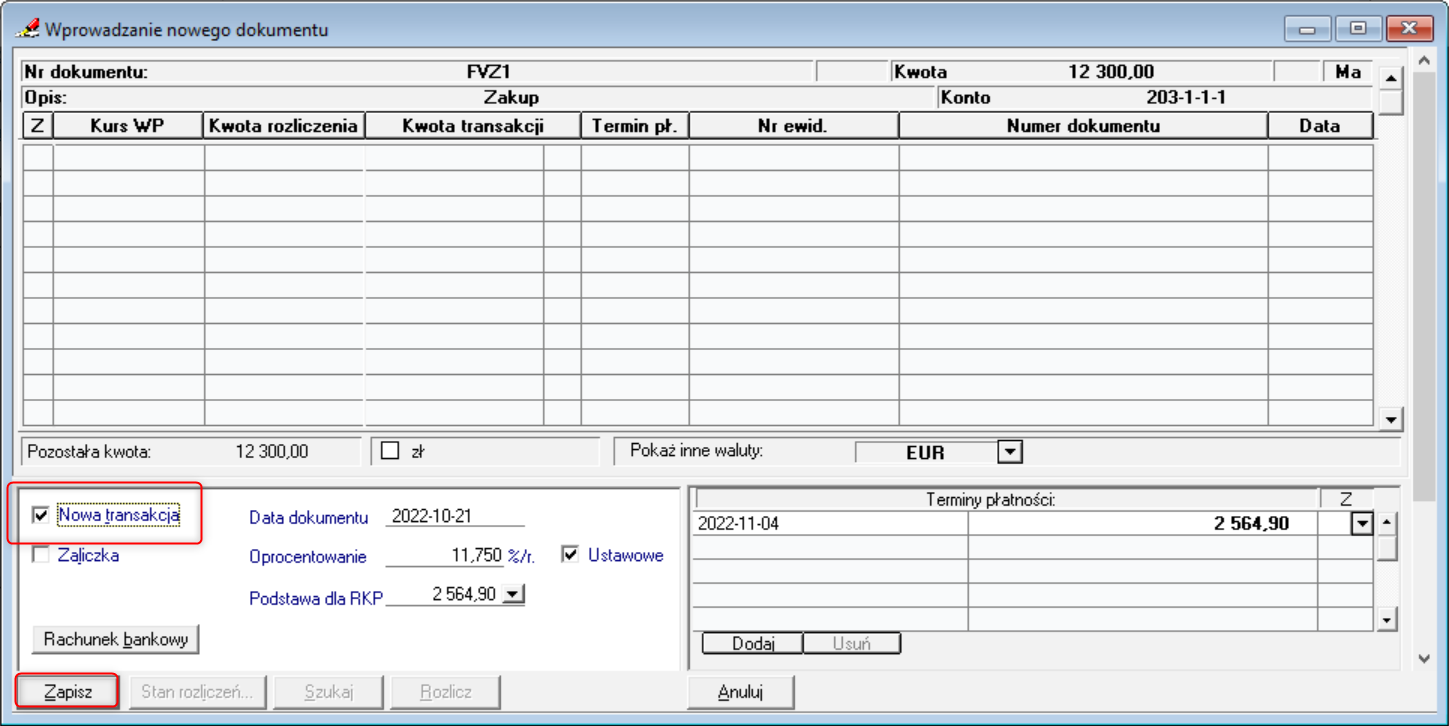1449x726 pixels.
Task: Click the Kwota transakcji column header
Action: pos(473,126)
